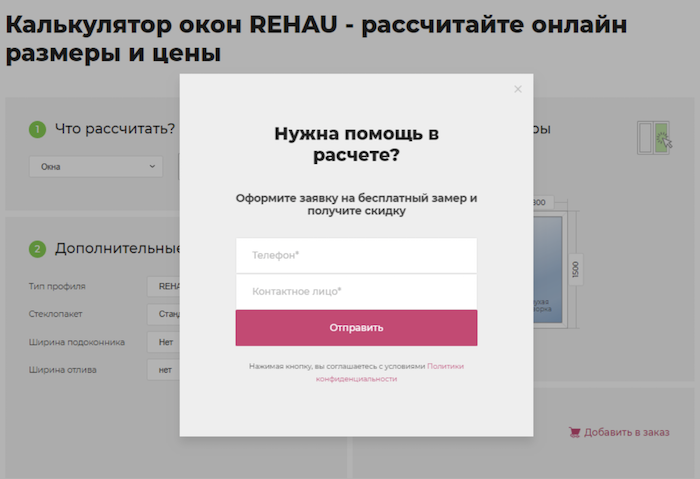
Task: Click the window sash preview
Action: click(548, 270)
